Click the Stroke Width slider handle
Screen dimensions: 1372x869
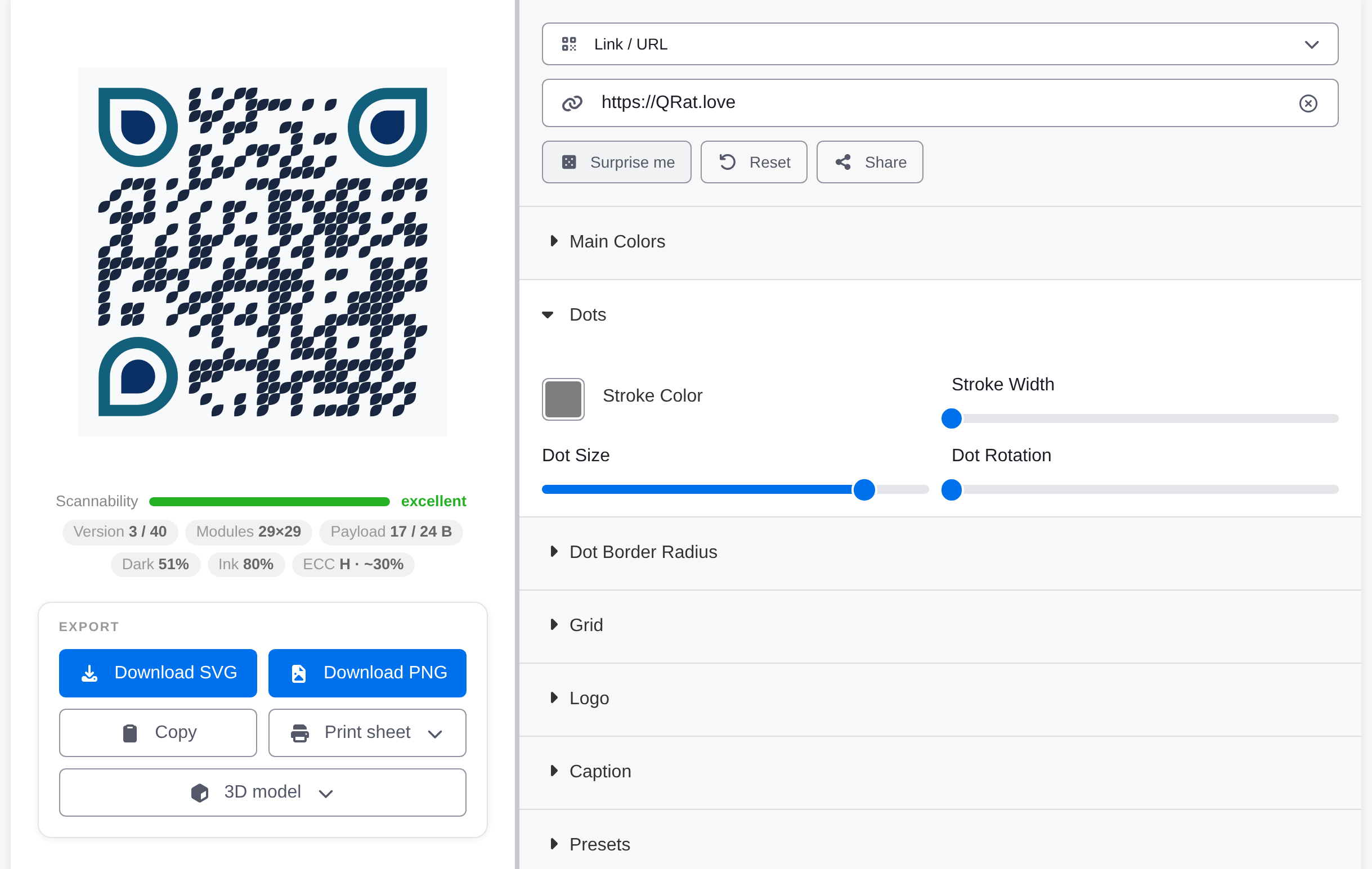[x=951, y=418]
